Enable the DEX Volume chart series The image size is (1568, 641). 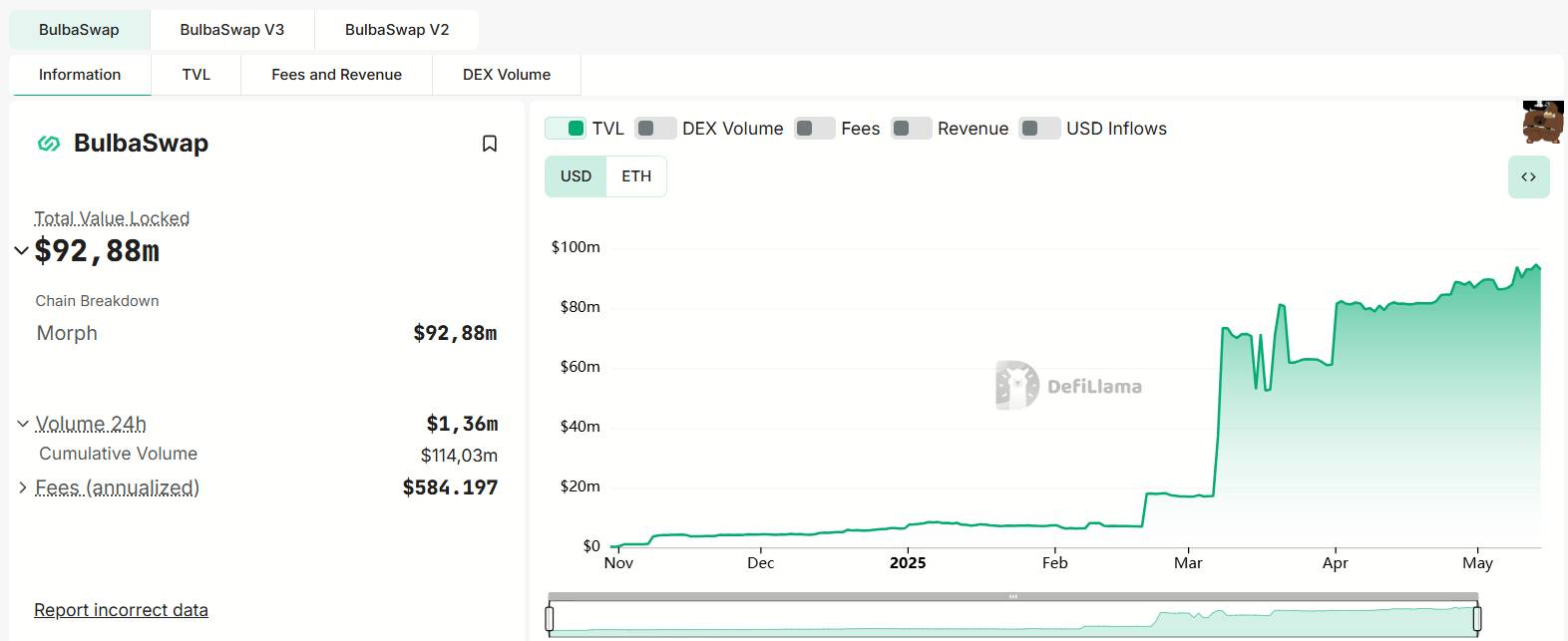pos(655,129)
